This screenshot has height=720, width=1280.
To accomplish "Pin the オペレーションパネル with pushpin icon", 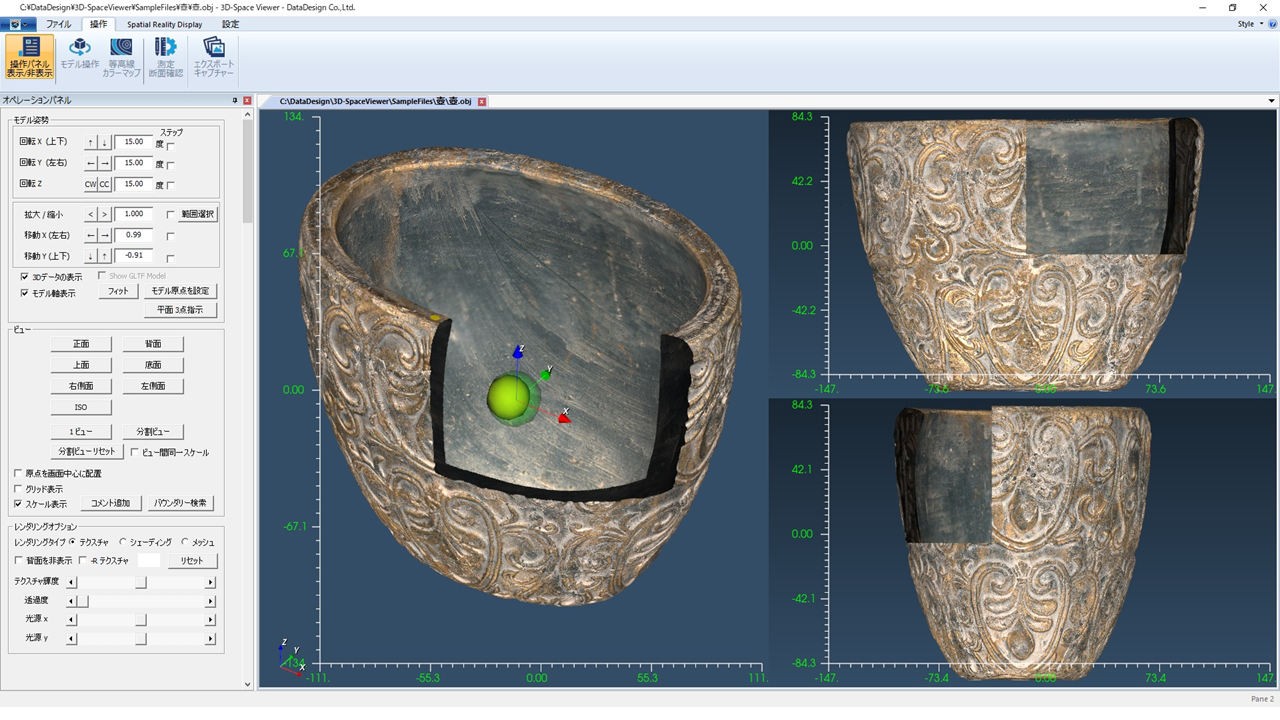I will (235, 100).
